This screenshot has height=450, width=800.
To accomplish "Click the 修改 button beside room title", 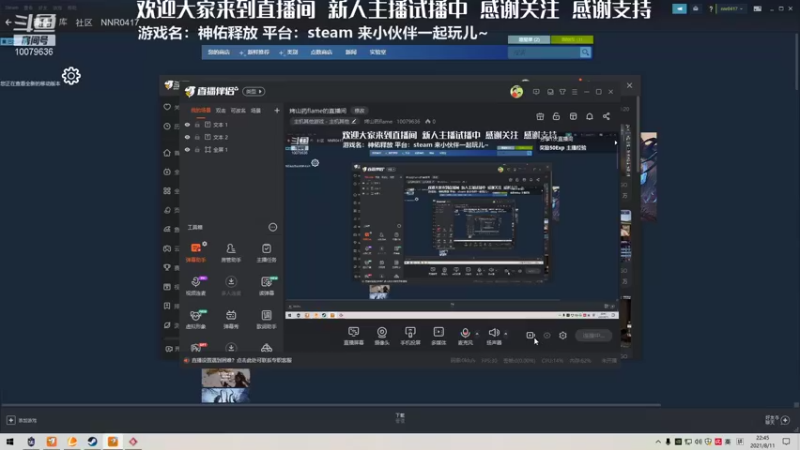I will click(x=360, y=111).
